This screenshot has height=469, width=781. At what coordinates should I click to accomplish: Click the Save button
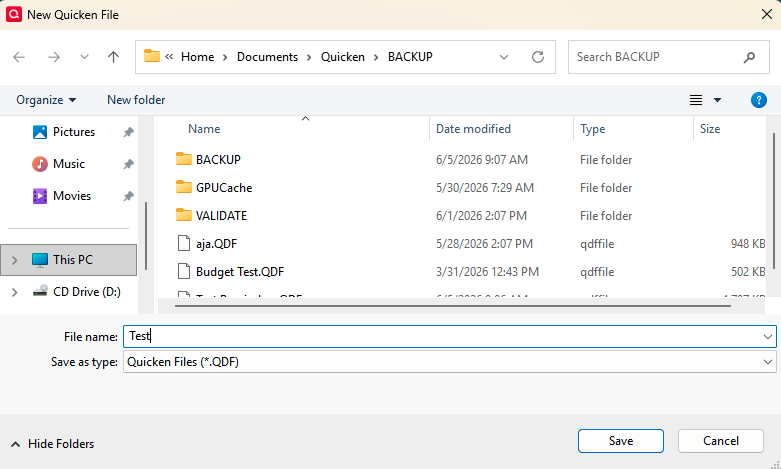coord(621,441)
